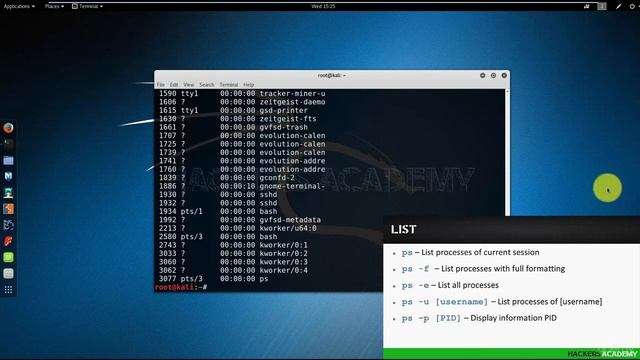Open the red F icon in dock
Image resolution: width=640 pixels, height=360 pixels.
8,241
